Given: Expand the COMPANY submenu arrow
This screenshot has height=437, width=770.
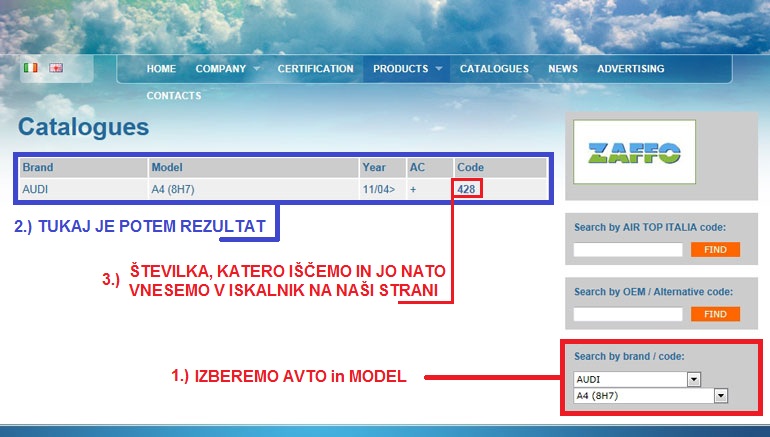Looking at the screenshot, I should (256, 69).
